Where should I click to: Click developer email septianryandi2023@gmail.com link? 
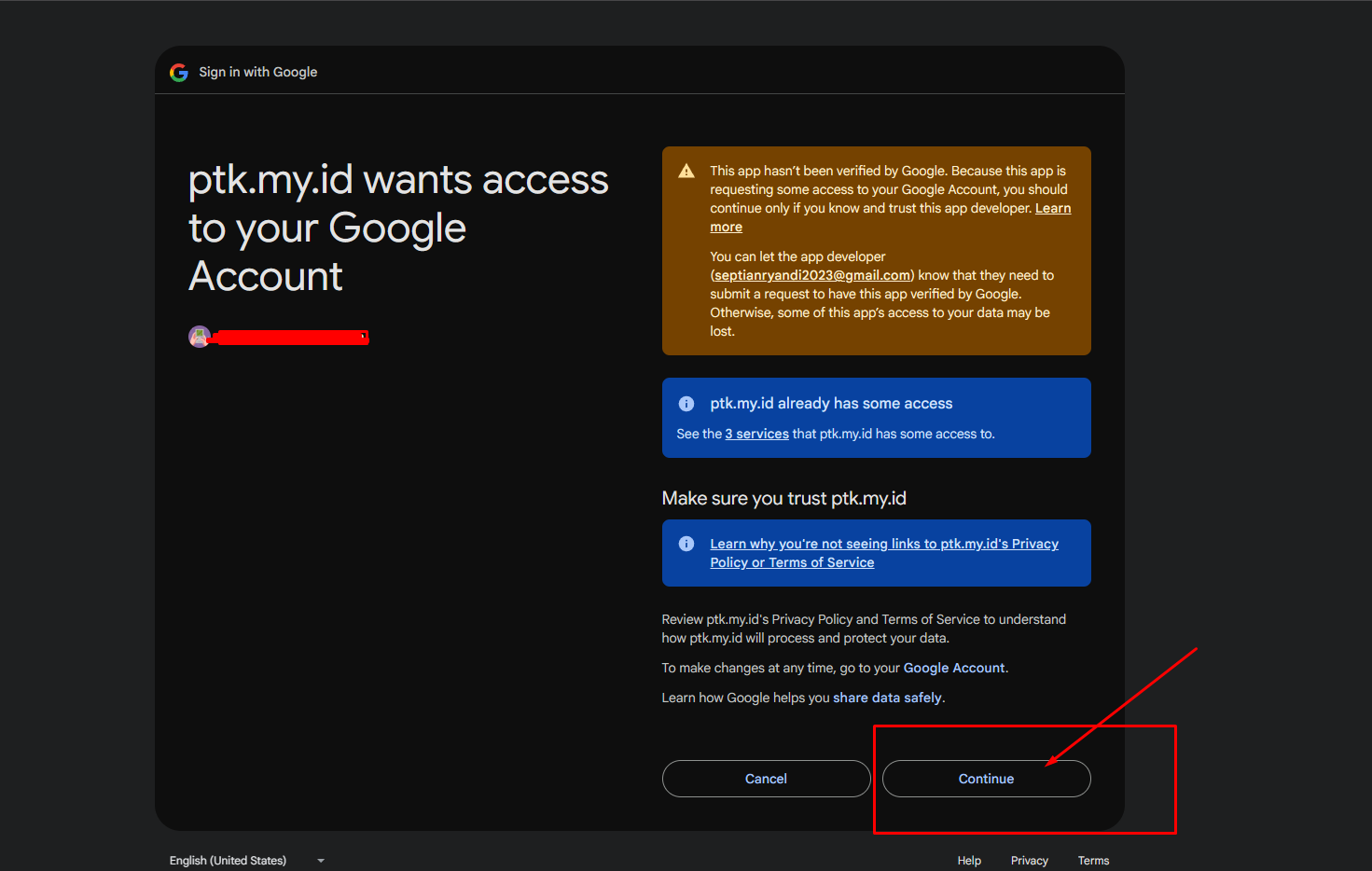tap(812, 275)
